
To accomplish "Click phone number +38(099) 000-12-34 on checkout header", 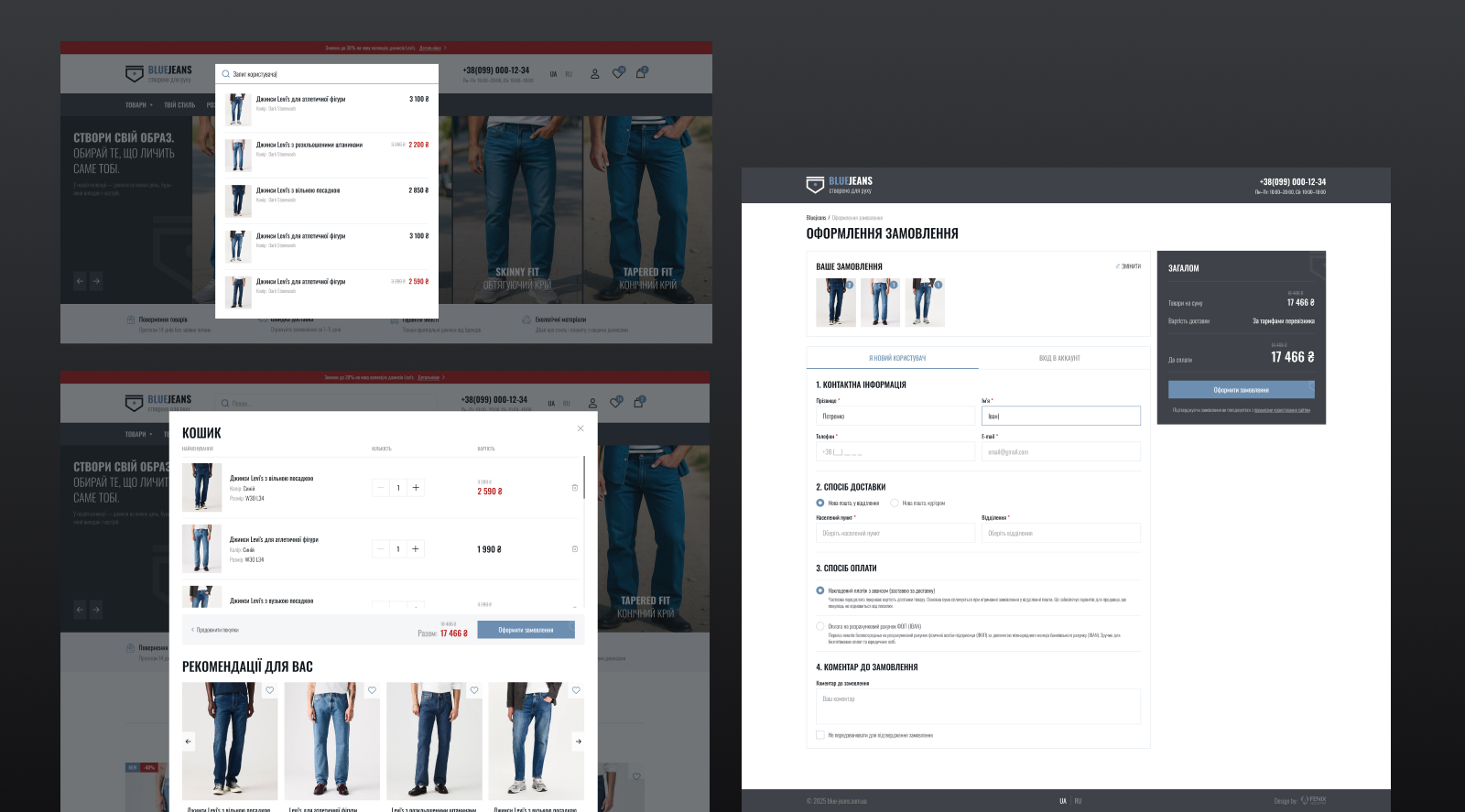I will click(x=1292, y=181).
